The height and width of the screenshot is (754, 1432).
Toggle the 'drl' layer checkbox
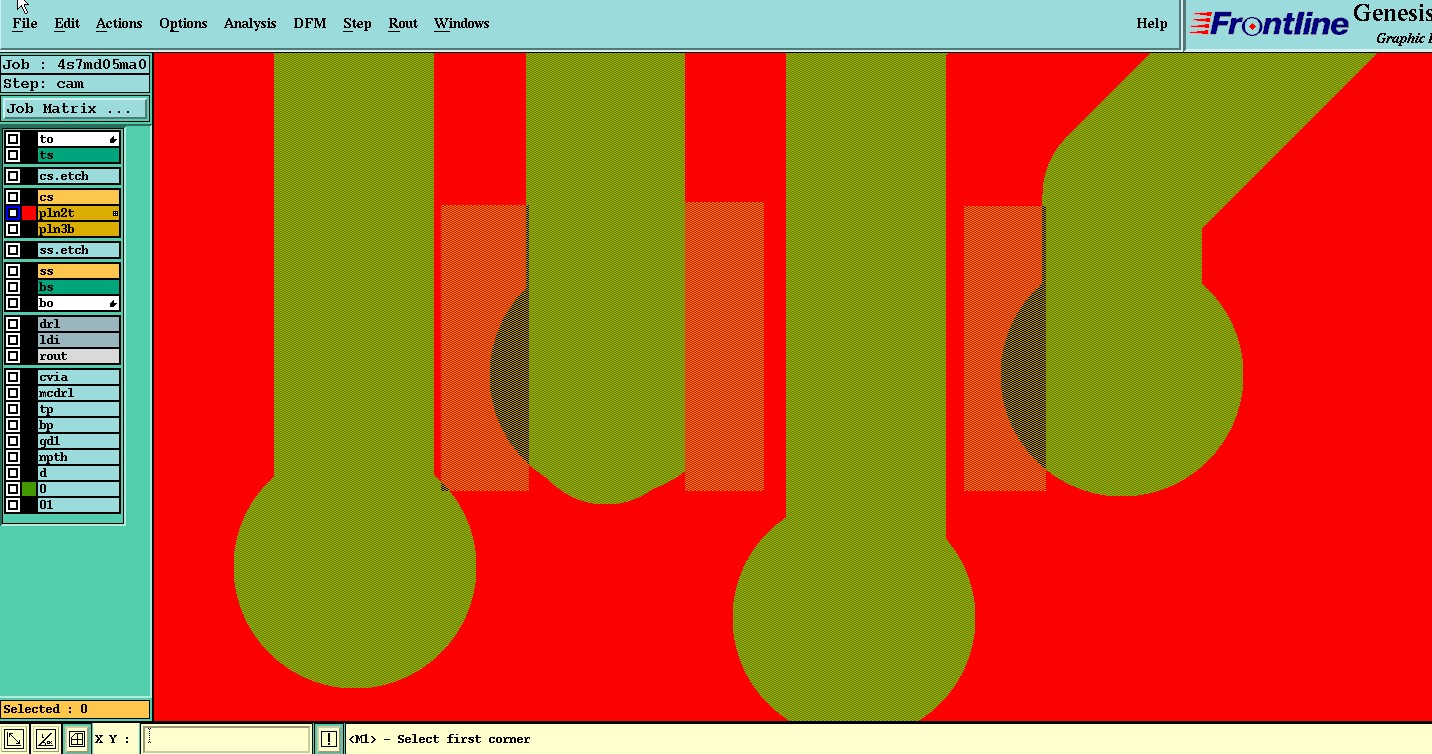pyautogui.click(x=13, y=324)
